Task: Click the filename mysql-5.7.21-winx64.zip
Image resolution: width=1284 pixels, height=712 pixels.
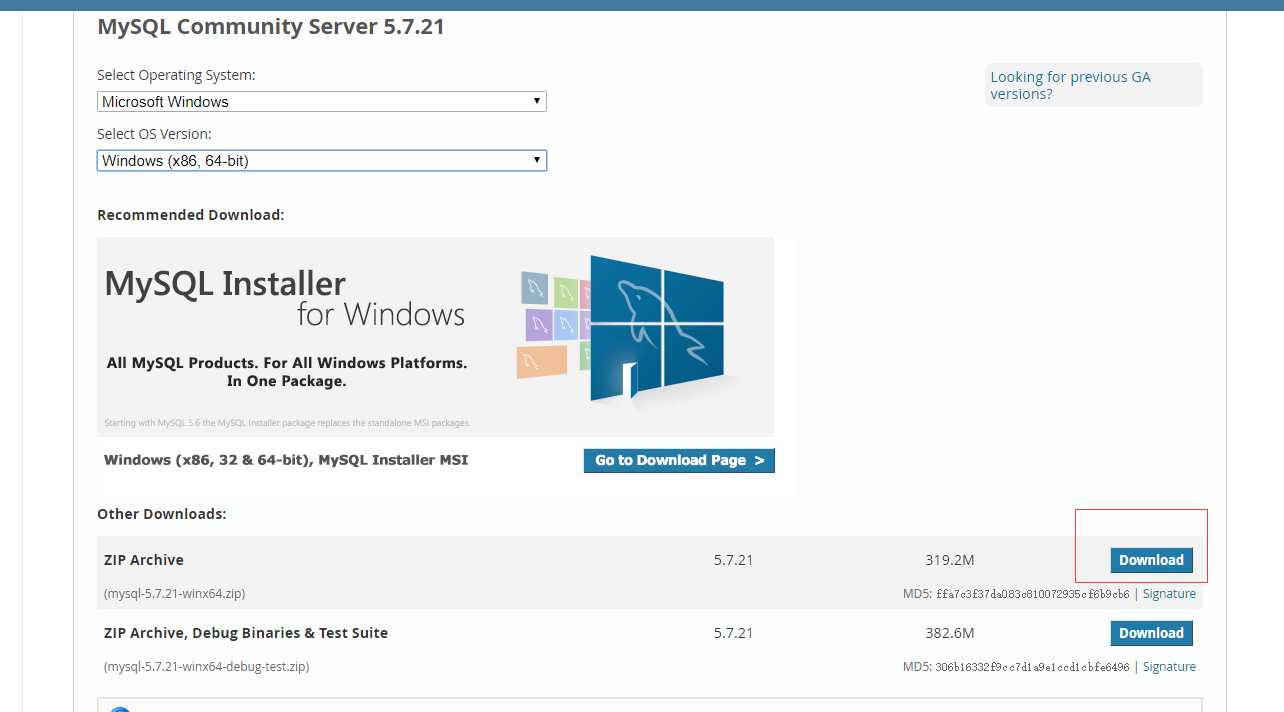Action: (174, 593)
